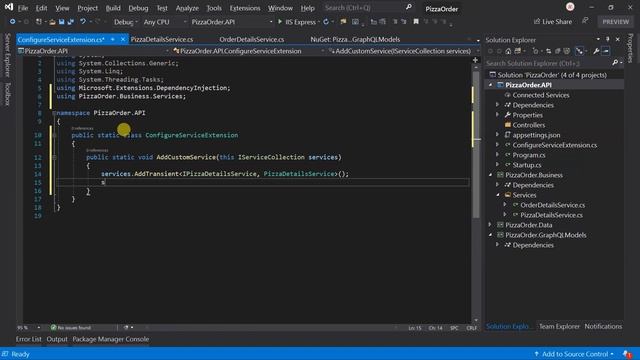The image size is (640, 360).
Task: Click the Open File folder icon
Action: pyautogui.click(x=52, y=22)
